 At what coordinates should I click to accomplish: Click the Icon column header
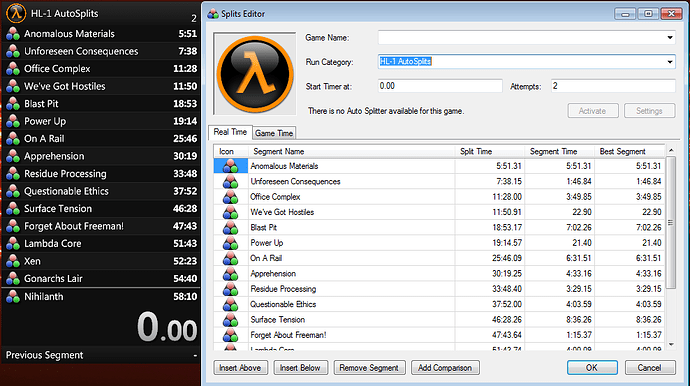[231, 151]
